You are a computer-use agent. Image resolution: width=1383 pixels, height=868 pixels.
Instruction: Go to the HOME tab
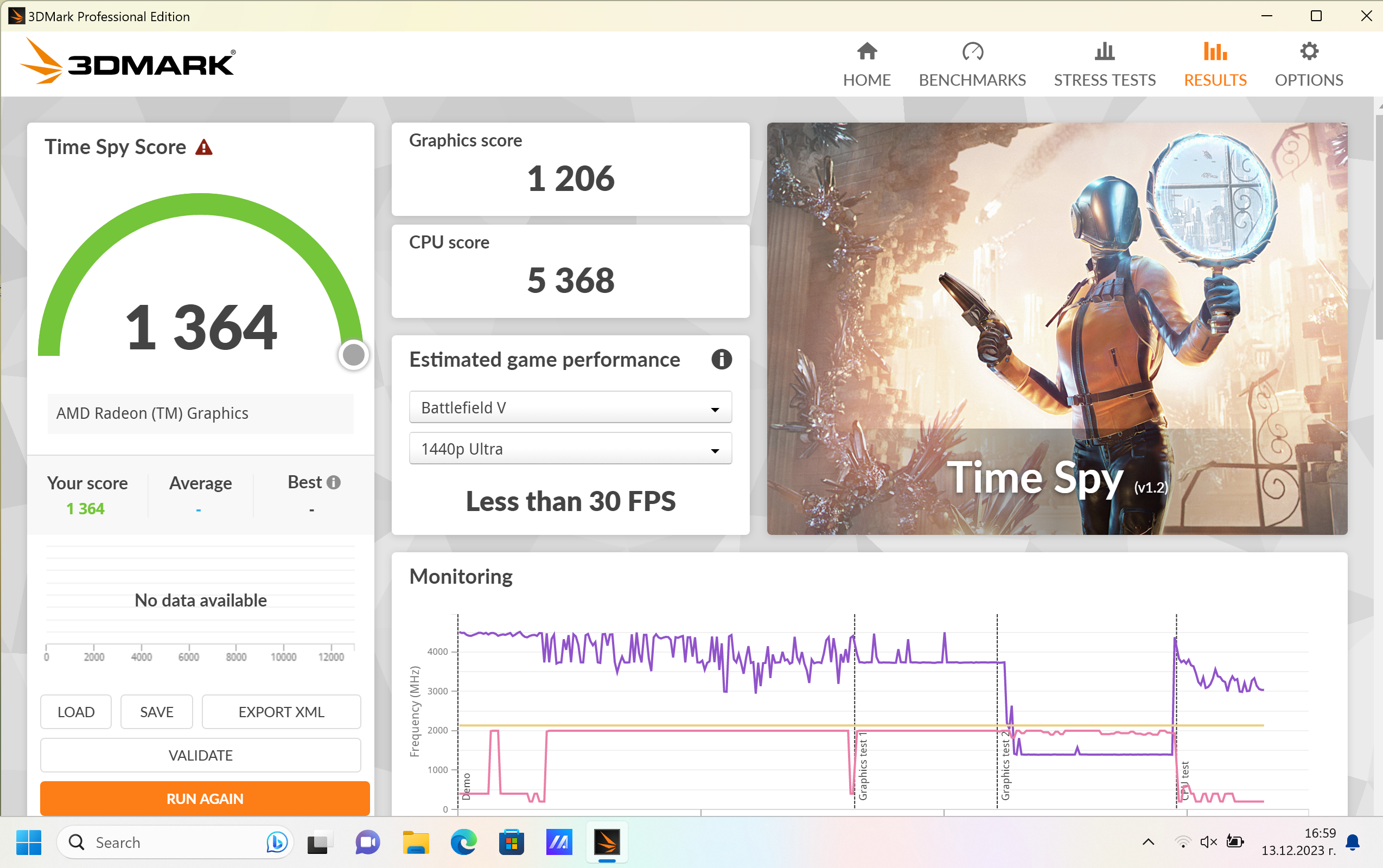pos(867,65)
